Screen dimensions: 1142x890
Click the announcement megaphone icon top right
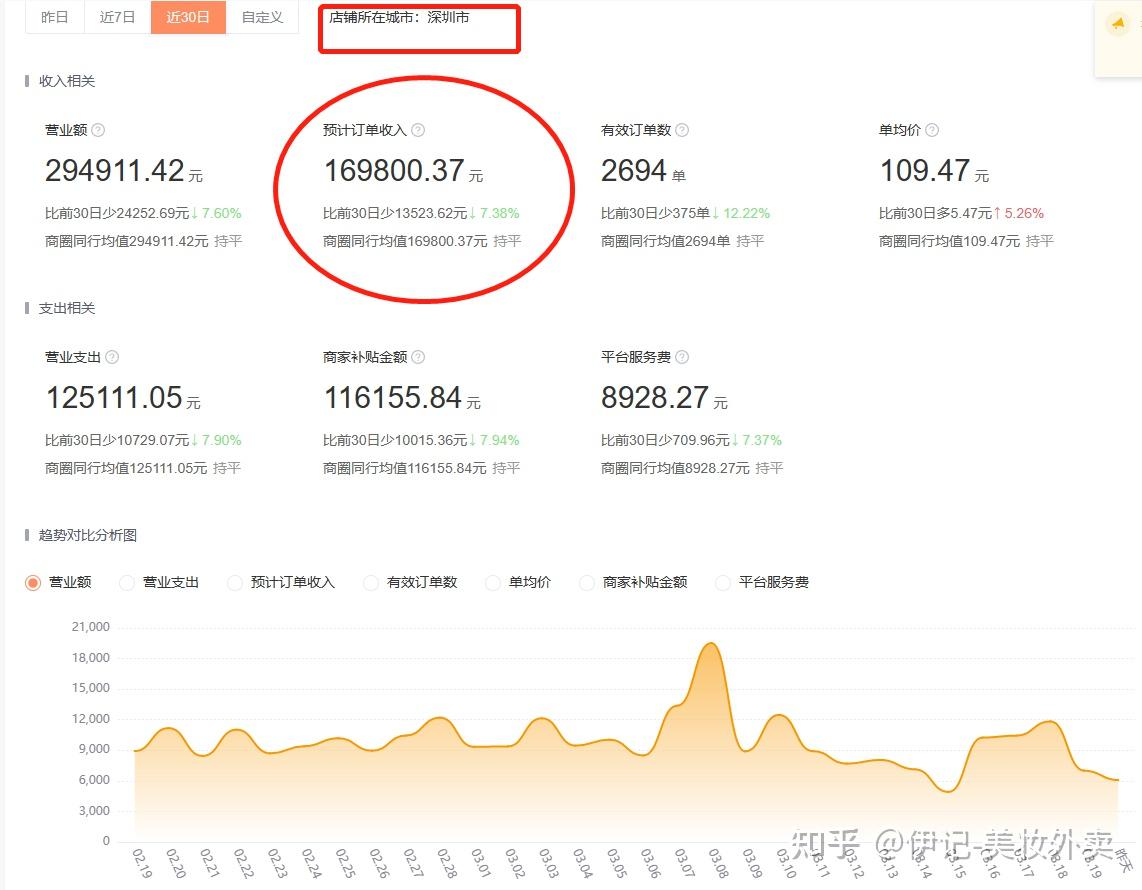coord(1117,22)
